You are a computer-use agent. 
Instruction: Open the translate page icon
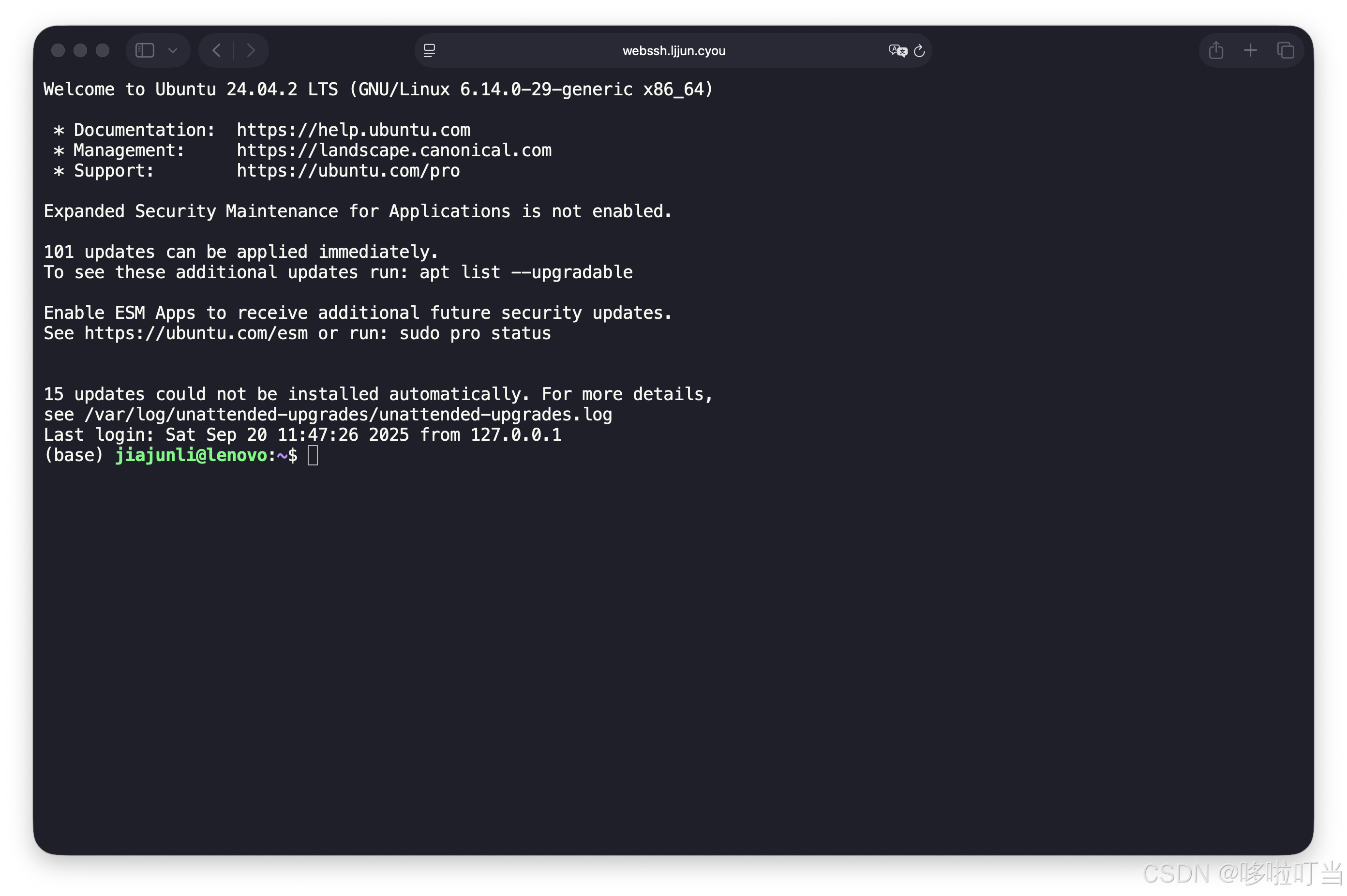click(x=897, y=50)
